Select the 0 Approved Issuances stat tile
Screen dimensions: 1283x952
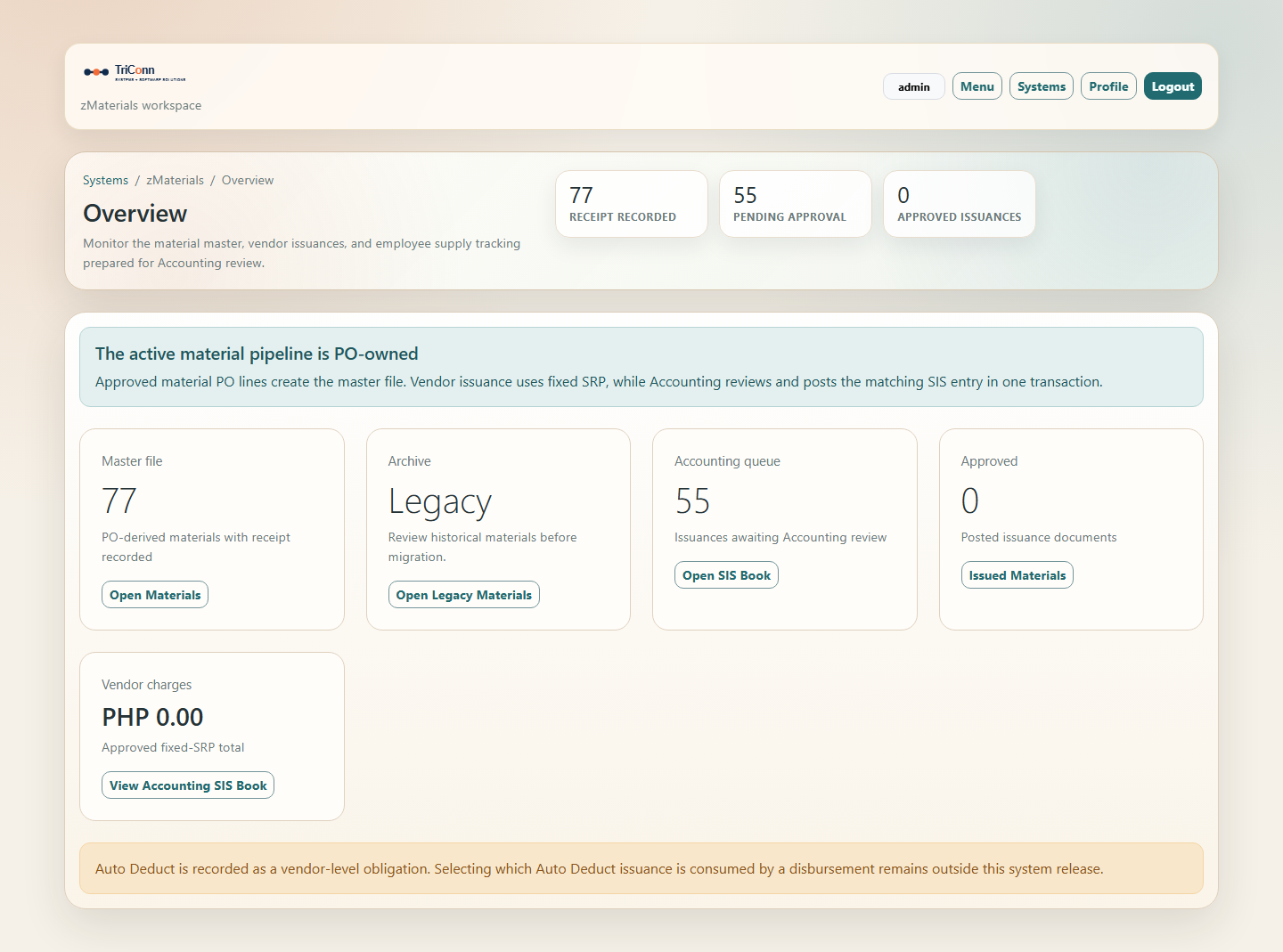(x=960, y=204)
